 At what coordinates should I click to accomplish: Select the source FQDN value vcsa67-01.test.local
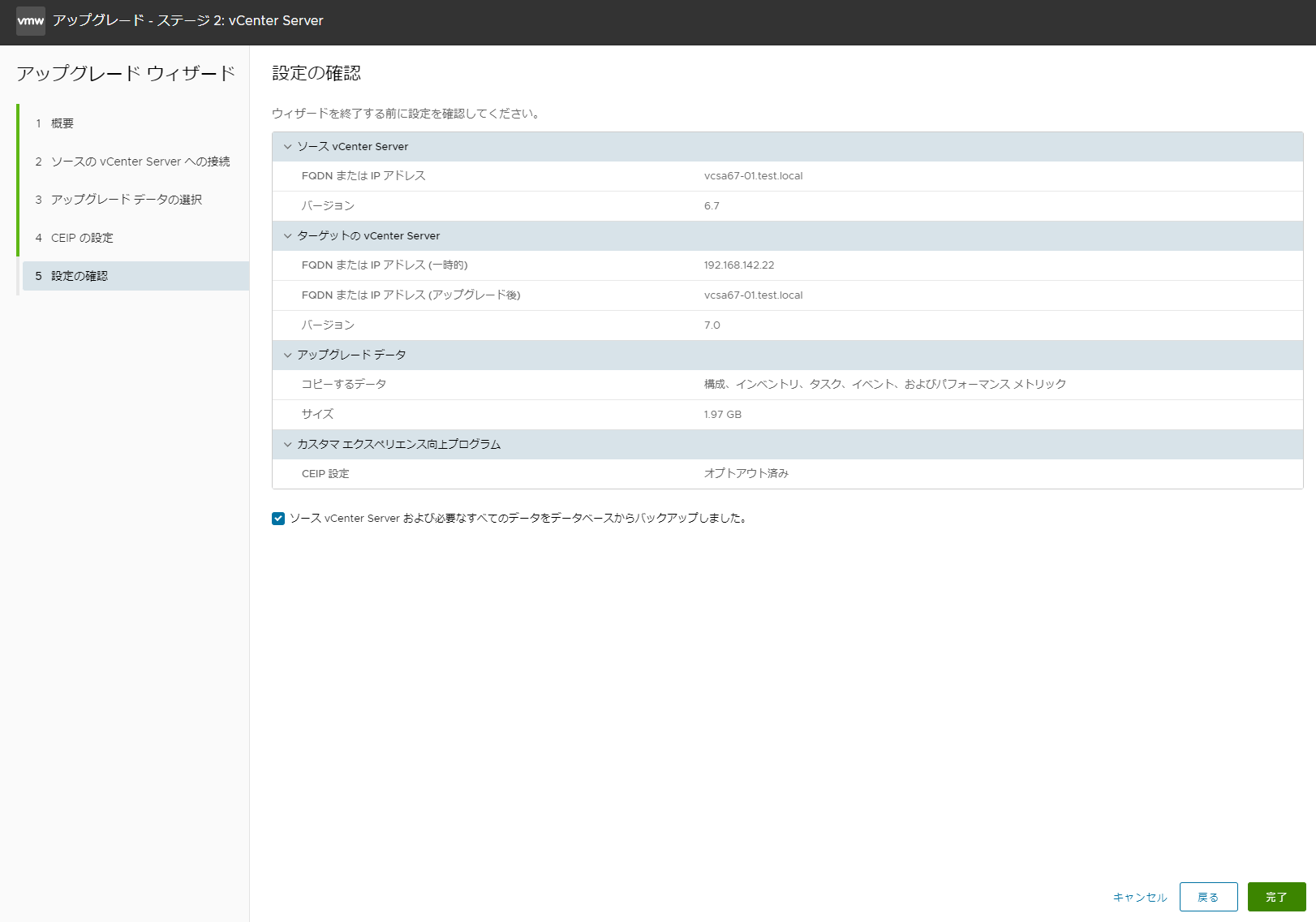753,176
